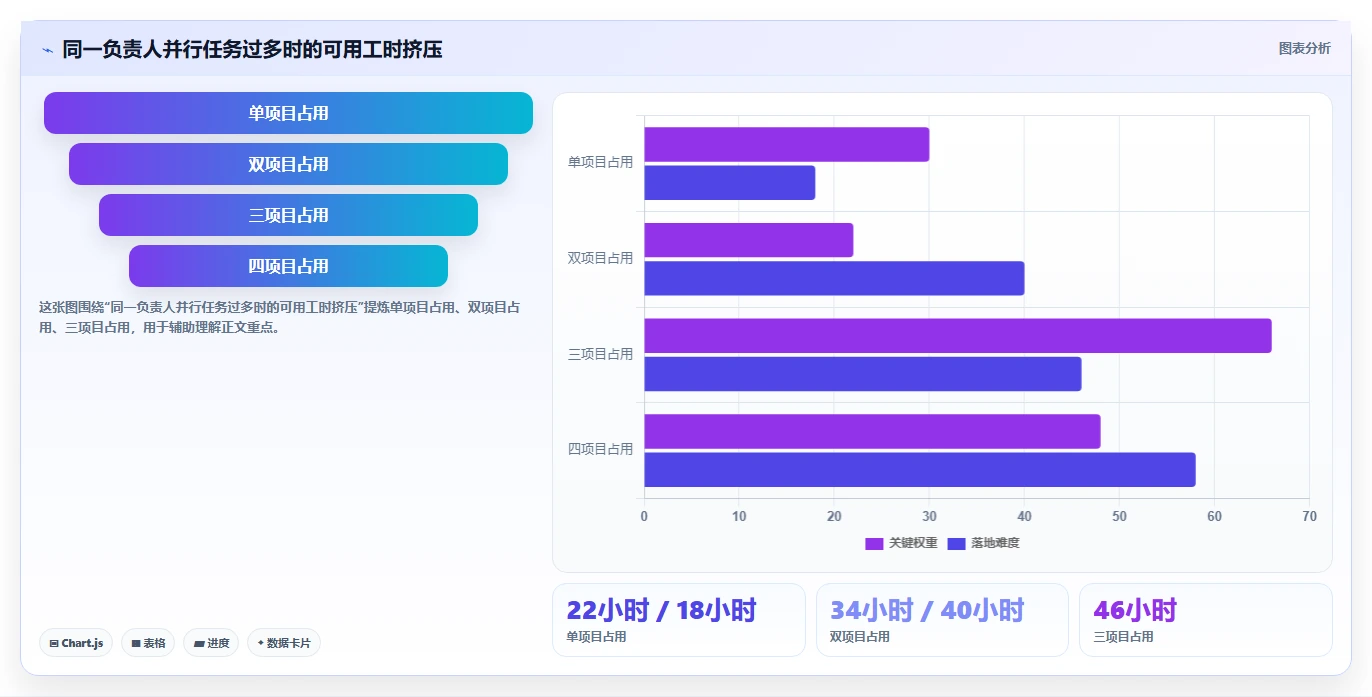Open the 34小时 / 40小时 data card

[942, 620]
